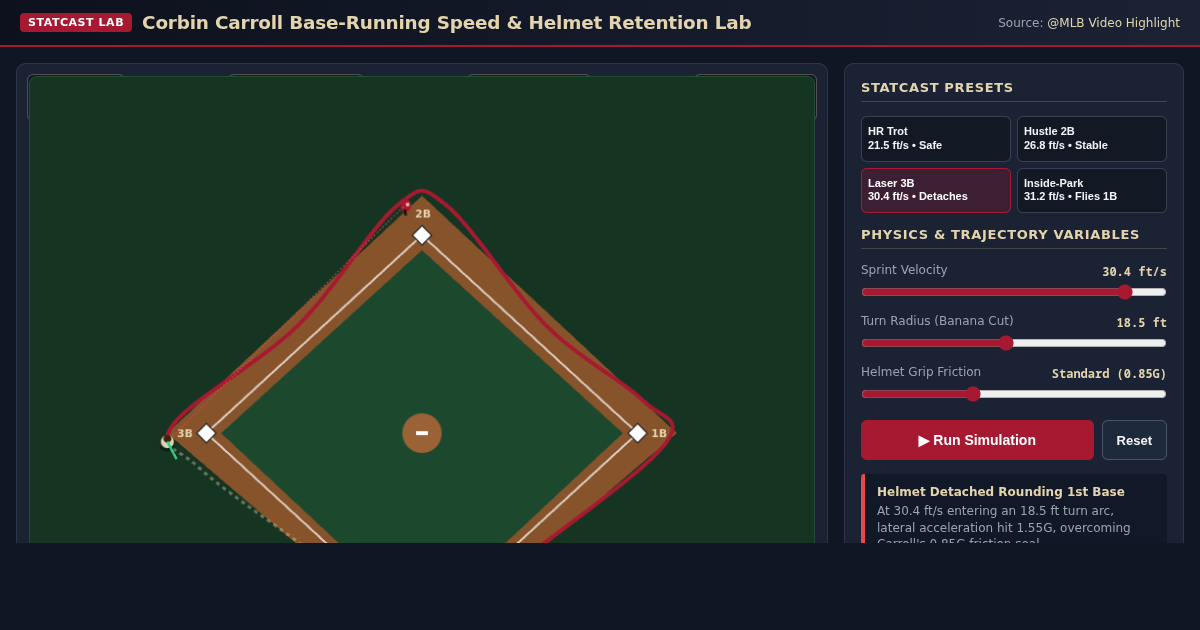Click the pitcher's mound circle
Image resolution: width=1200 pixels, height=630 pixels.
click(422, 433)
